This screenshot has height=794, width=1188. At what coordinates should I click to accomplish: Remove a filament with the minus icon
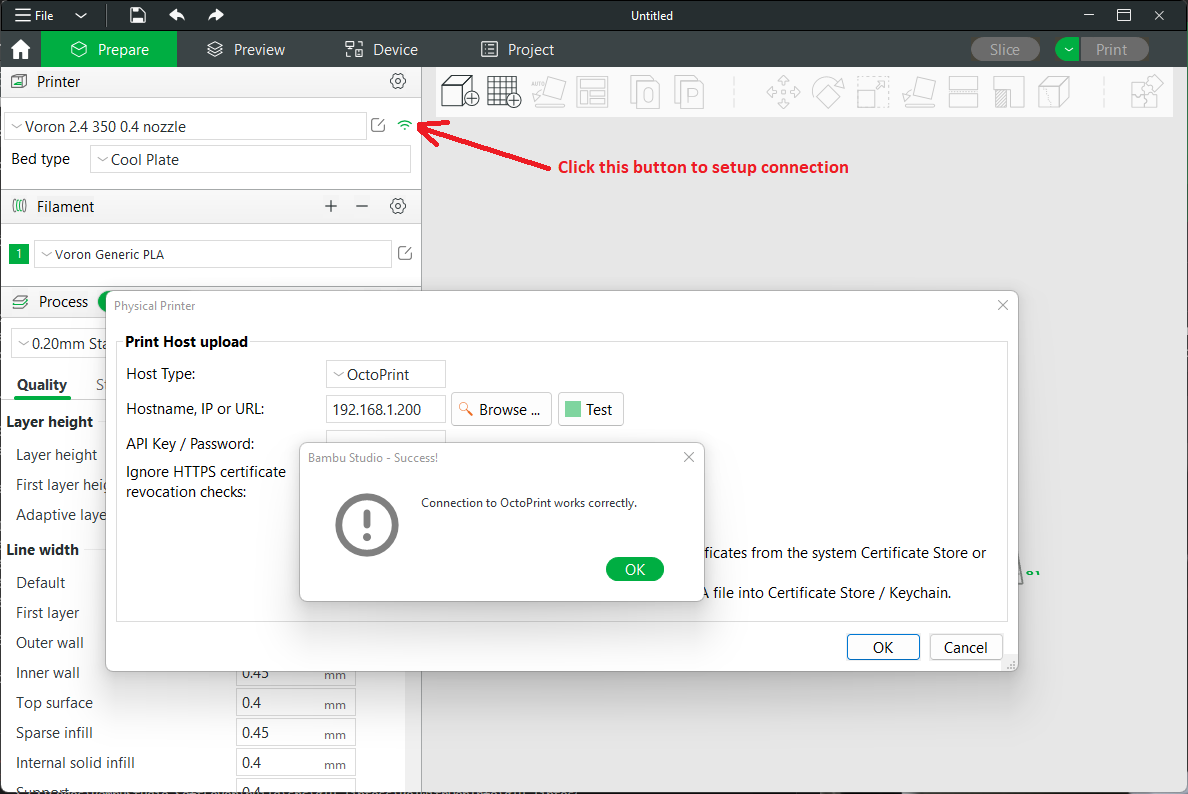point(362,206)
